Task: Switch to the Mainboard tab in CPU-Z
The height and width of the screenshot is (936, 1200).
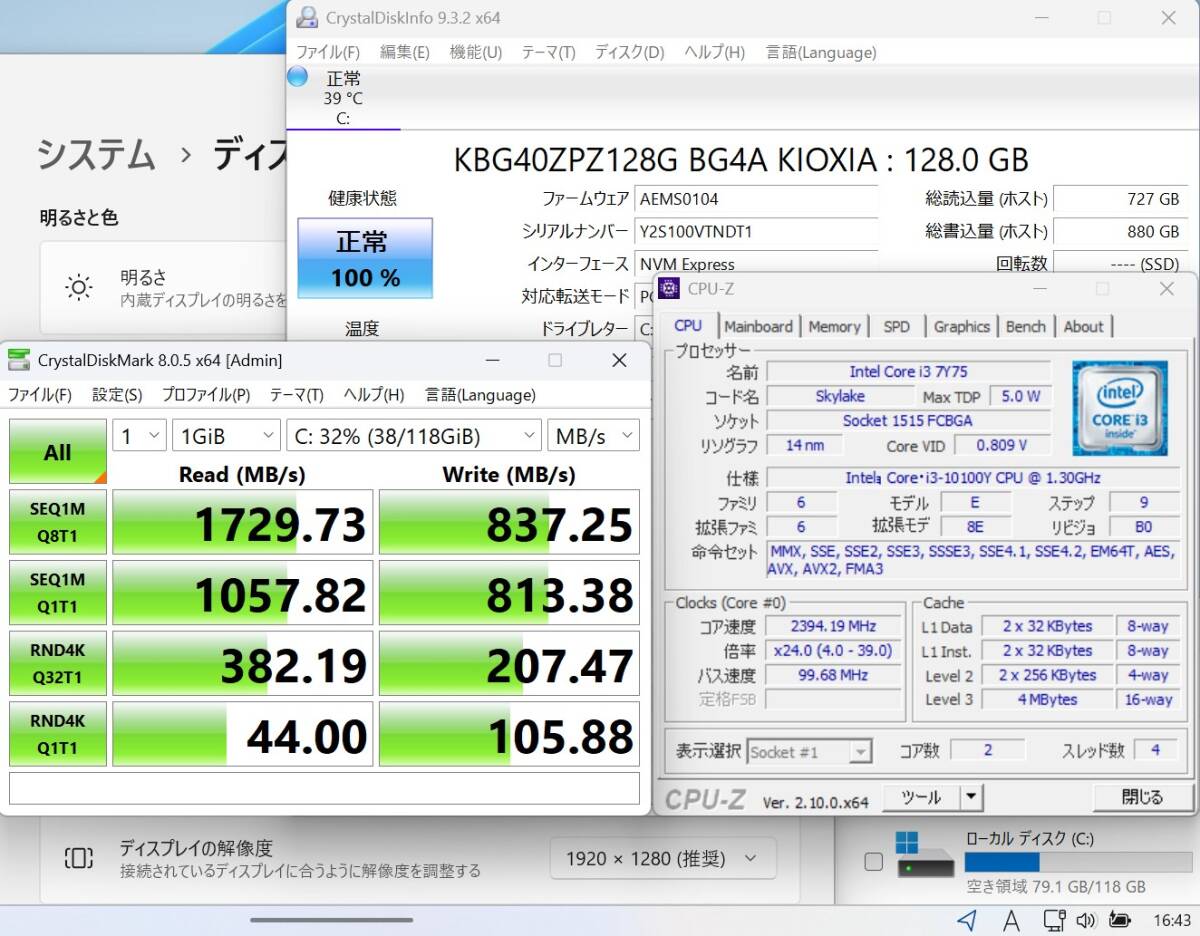Action: tap(759, 326)
